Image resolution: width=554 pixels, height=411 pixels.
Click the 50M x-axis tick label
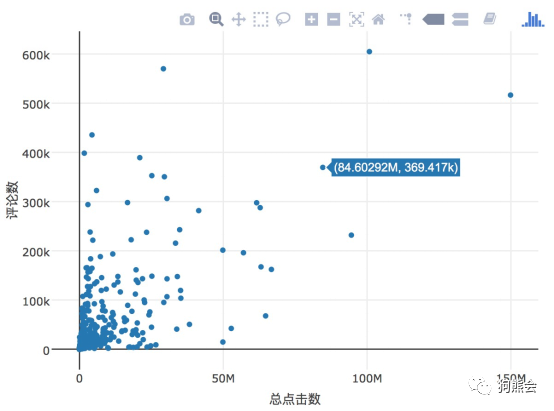point(223,378)
